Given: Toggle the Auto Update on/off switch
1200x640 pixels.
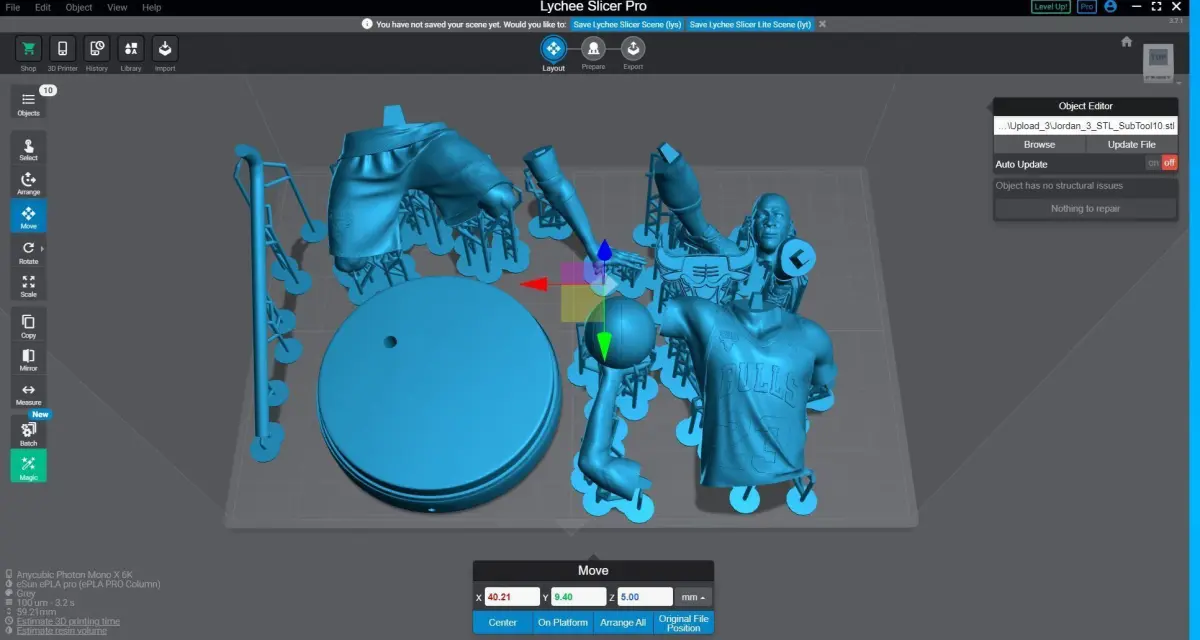Looking at the screenshot, I should (x=1161, y=163).
